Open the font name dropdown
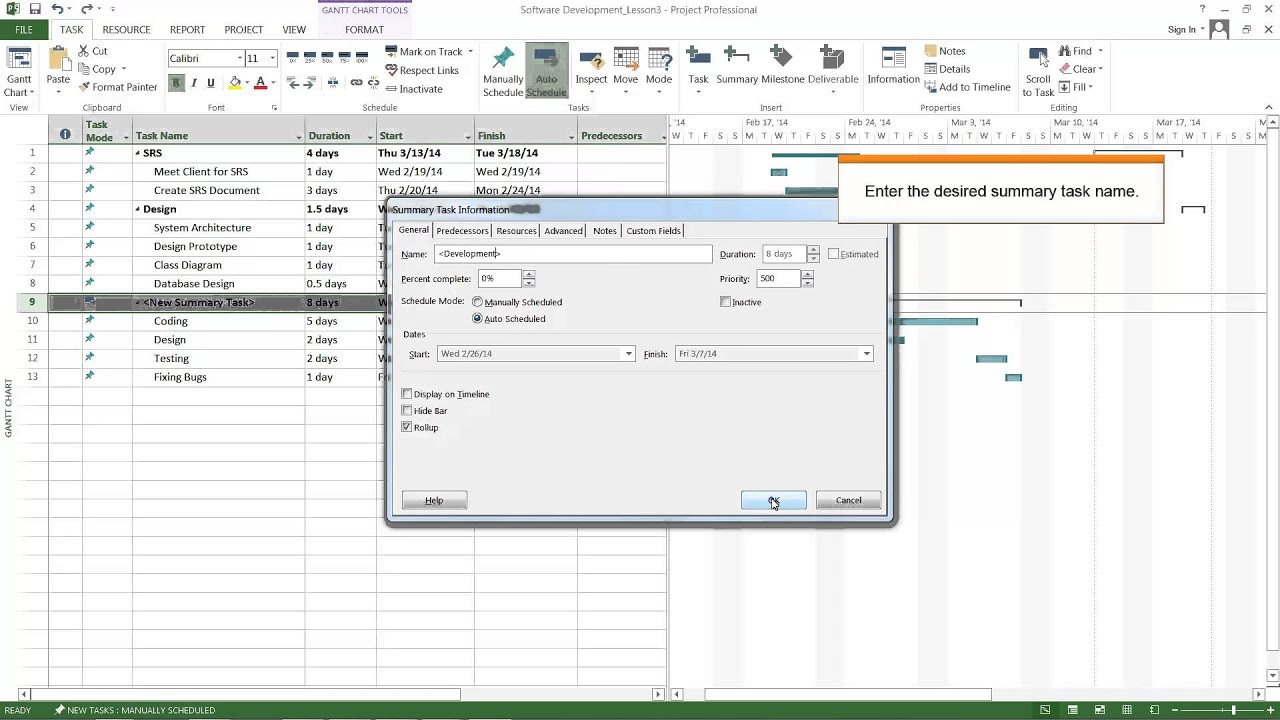The height and width of the screenshot is (720, 1280). [x=239, y=59]
